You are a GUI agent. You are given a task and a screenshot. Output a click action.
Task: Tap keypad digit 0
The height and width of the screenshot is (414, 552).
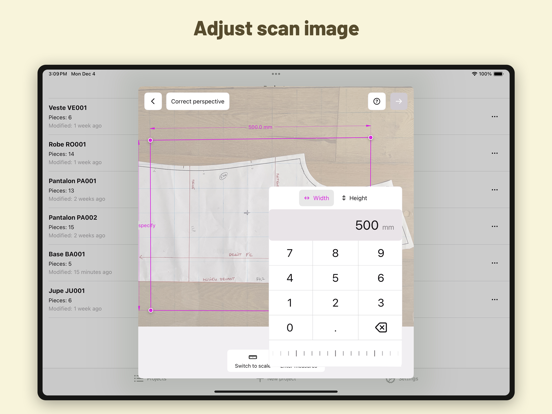point(290,328)
